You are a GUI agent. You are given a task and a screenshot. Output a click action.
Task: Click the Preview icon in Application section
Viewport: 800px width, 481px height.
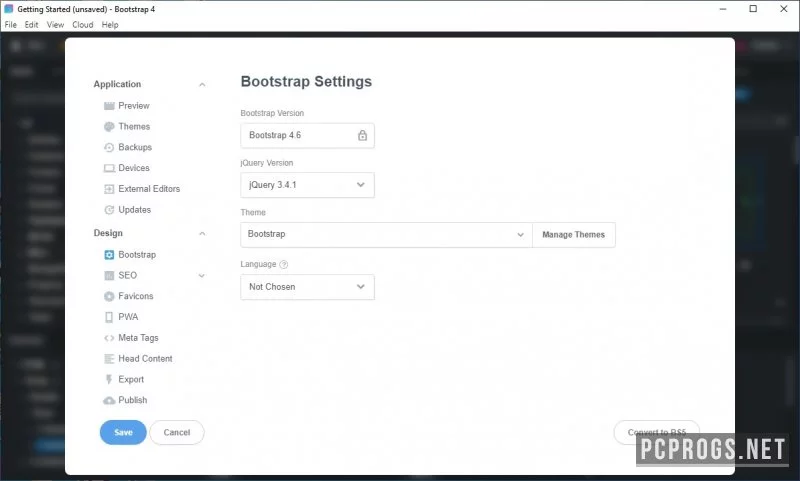[109, 106]
